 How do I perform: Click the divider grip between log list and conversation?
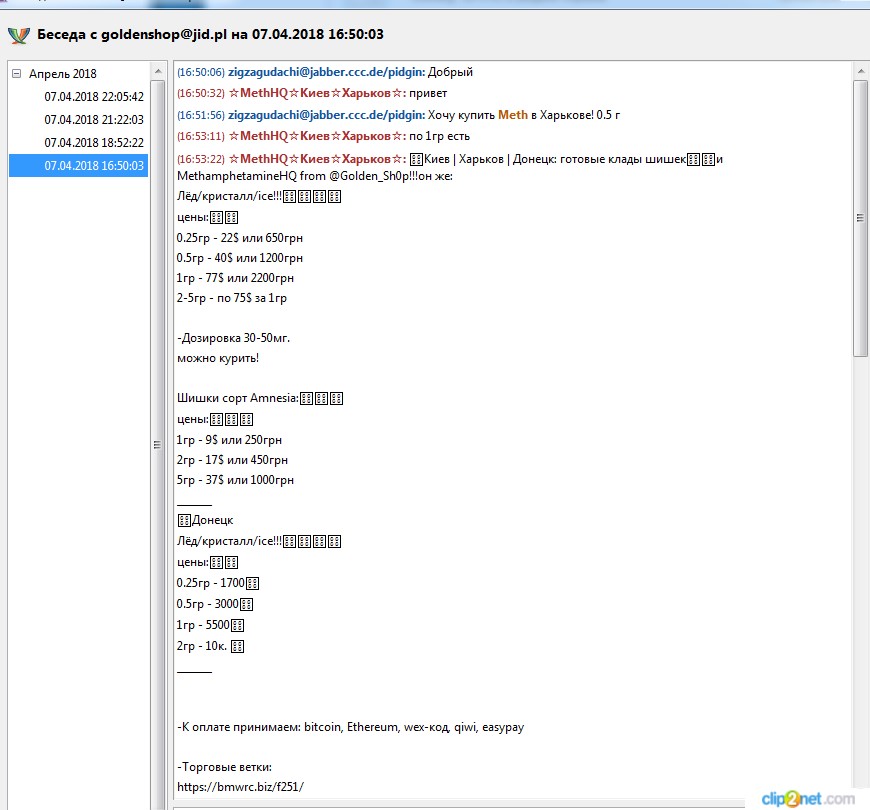(156, 445)
